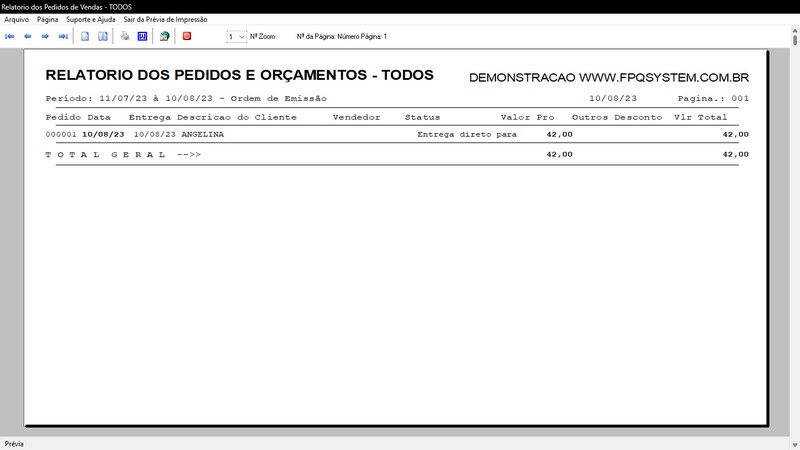The height and width of the screenshot is (450, 800).
Task: Click the report title RELATORIO DOS PEDIDOS E ORÇAMENTOS
Action: tap(239, 75)
